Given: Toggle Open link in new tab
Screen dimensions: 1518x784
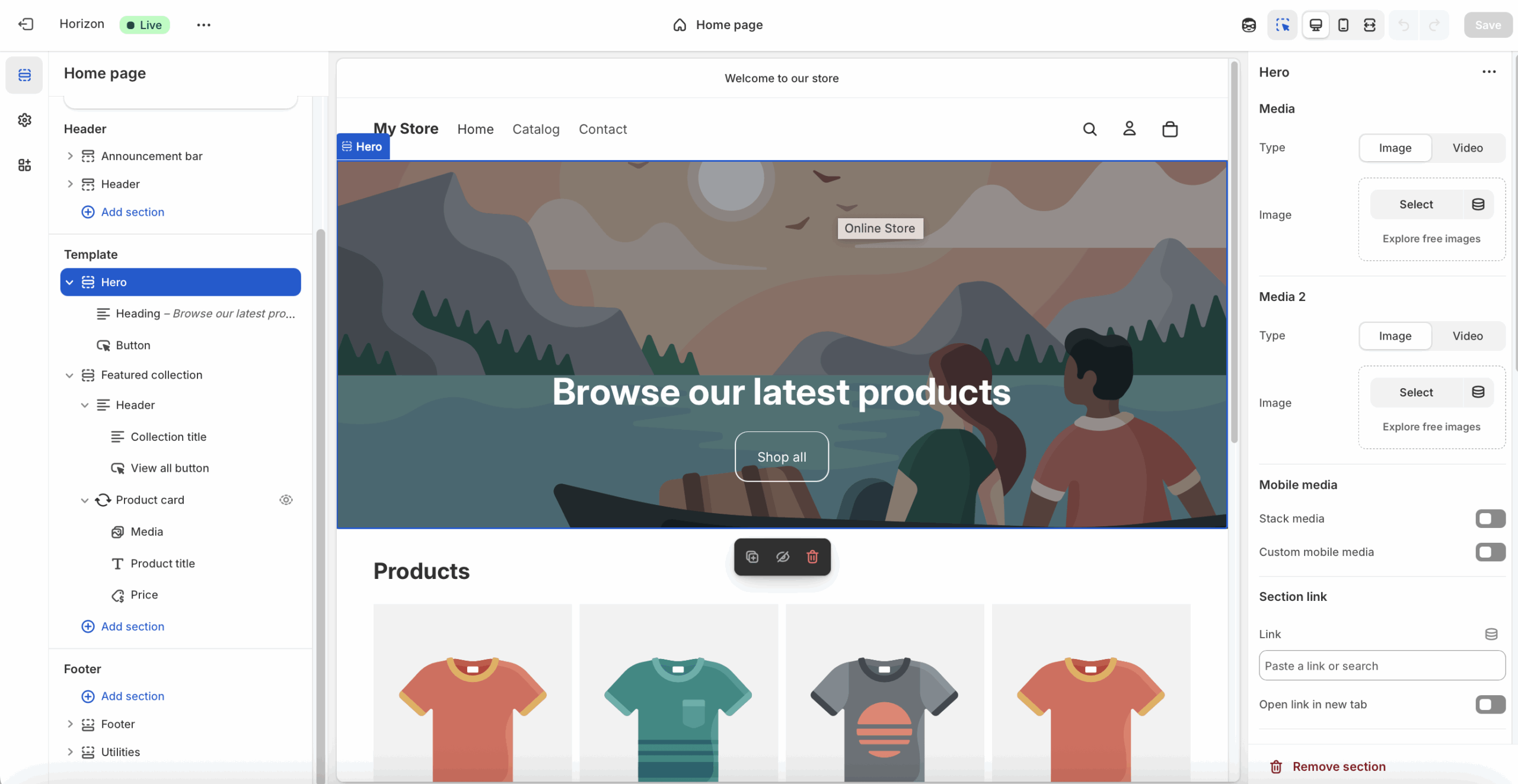Looking at the screenshot, I should pyautogui.click(x=1490, y=705).
